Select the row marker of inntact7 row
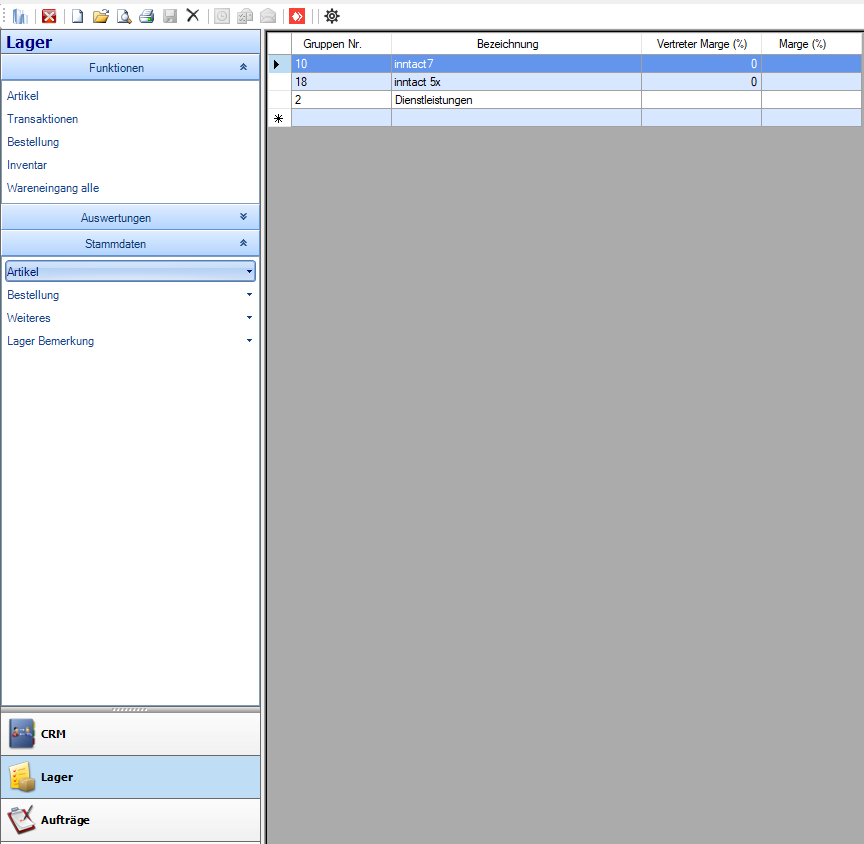Viewport: 864px width, 844px height. point(279,64)
